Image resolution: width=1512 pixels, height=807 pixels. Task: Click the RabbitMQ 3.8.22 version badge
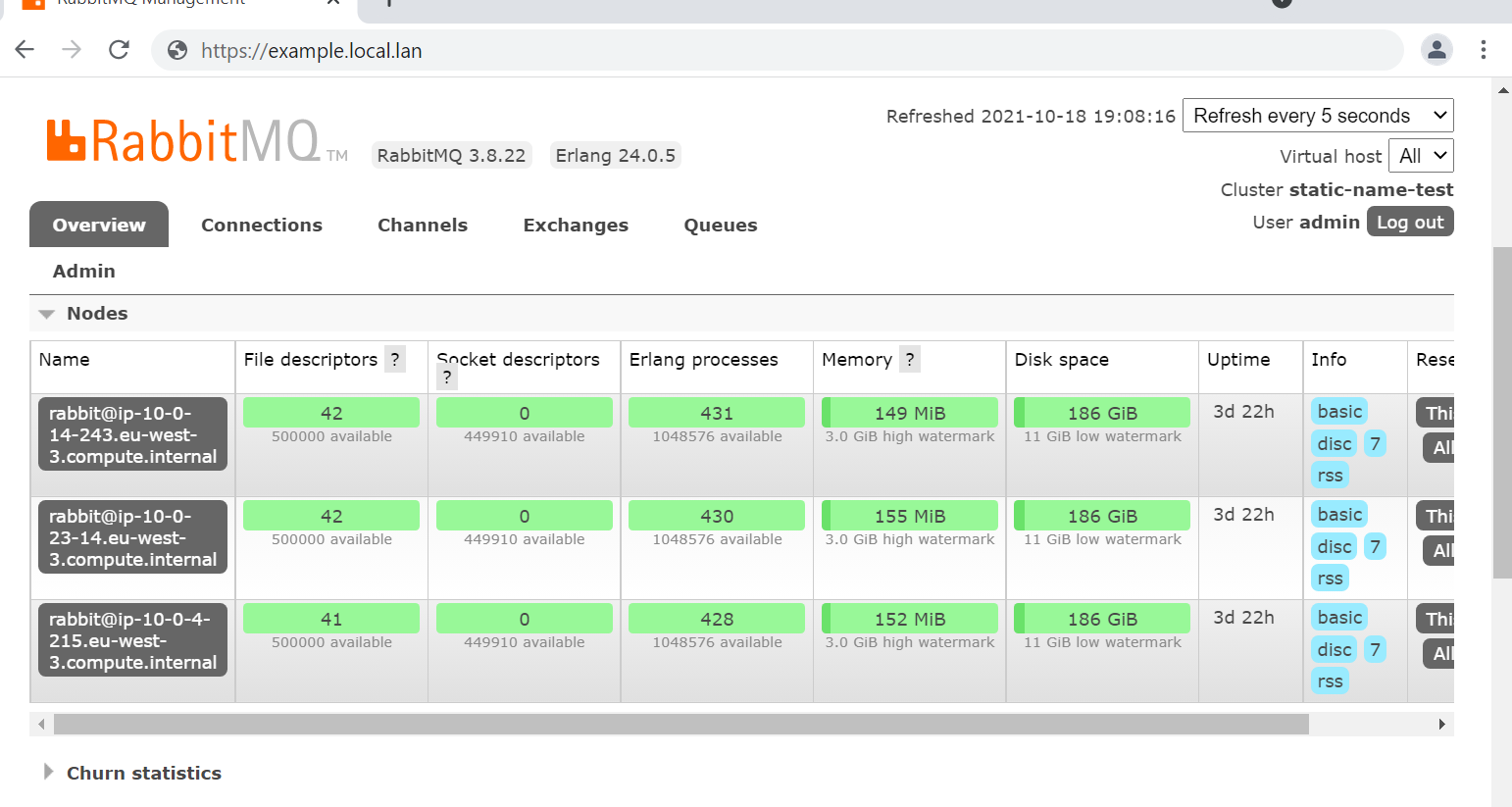coord(451,155)
